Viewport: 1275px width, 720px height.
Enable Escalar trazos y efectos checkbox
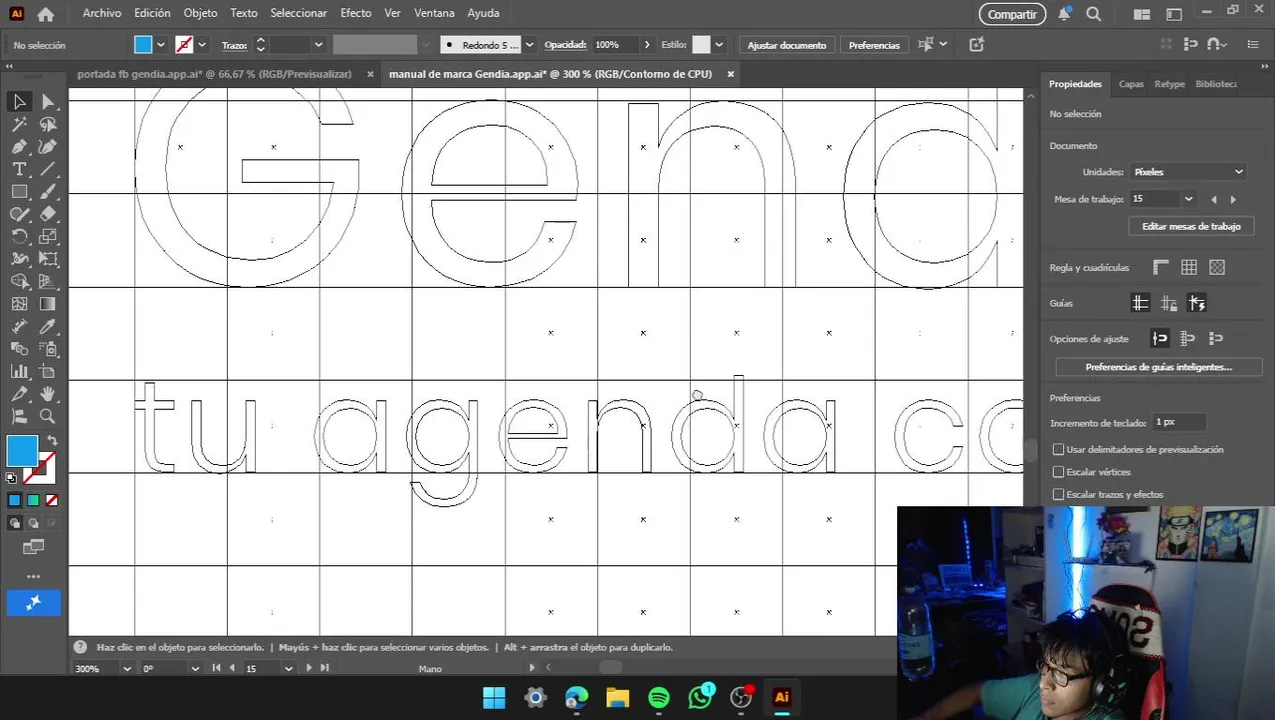click(1059, 495)
